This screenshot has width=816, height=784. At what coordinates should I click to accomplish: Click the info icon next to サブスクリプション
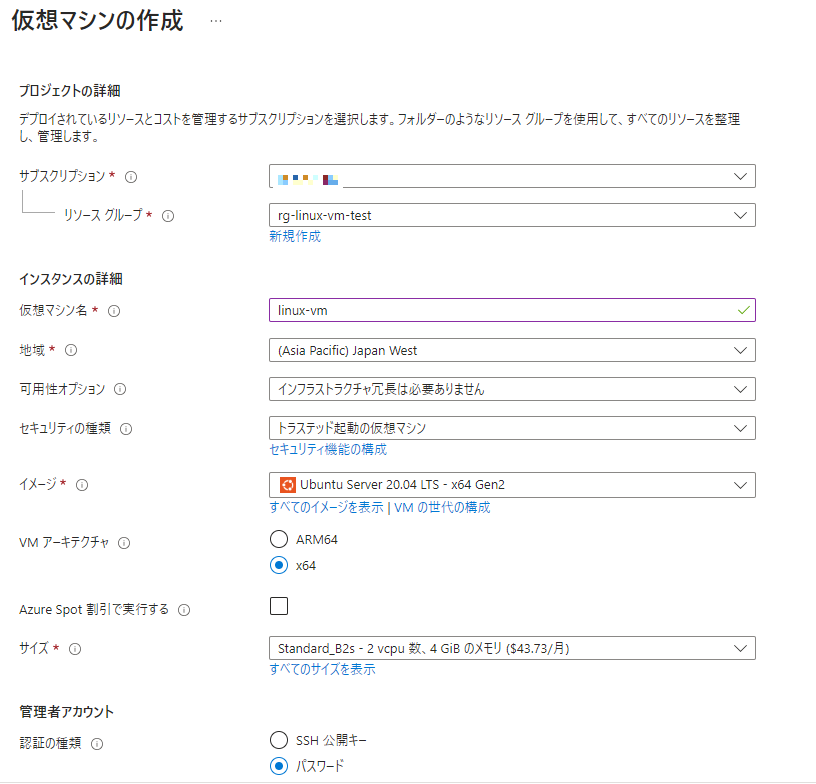point(131,176)
